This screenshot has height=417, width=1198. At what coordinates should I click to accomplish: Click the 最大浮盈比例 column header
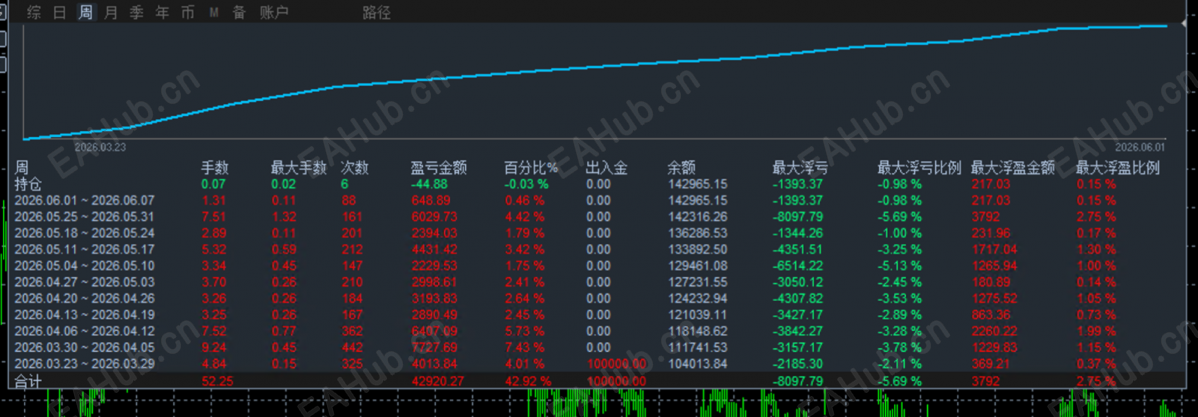[x=1118, y=168]
